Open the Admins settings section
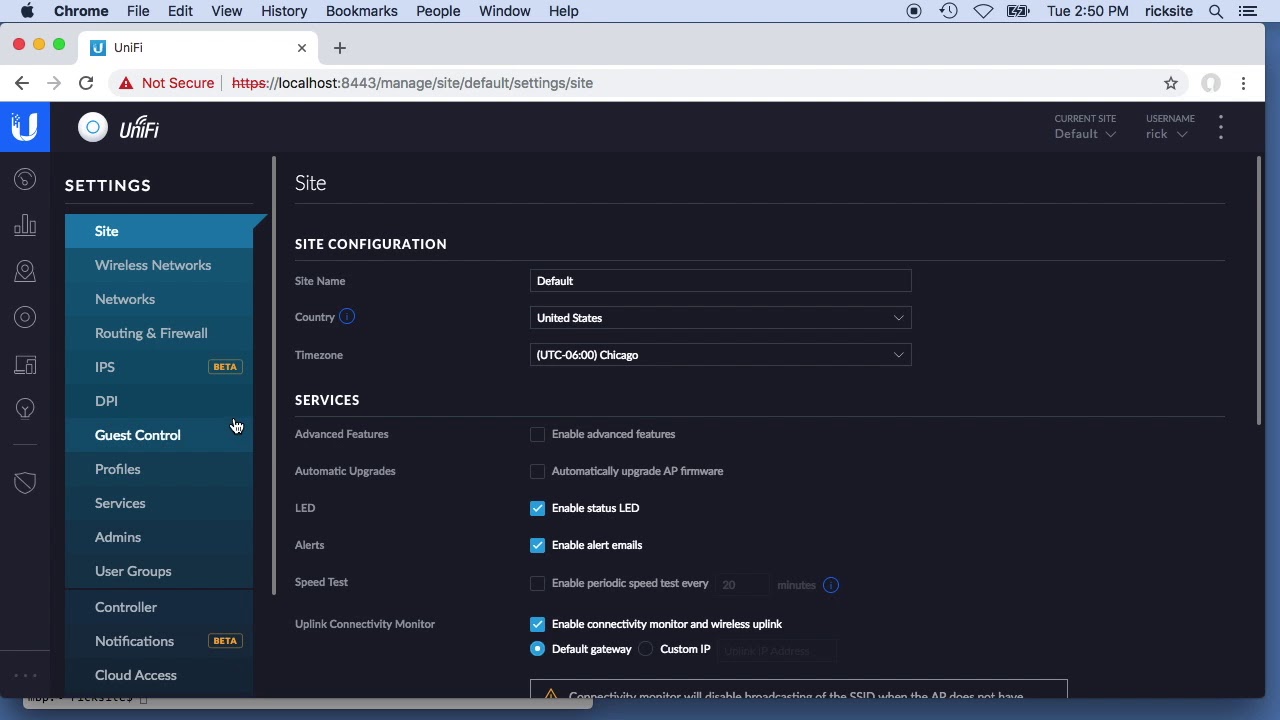The image size is (1280, 720). coord(160,537)
